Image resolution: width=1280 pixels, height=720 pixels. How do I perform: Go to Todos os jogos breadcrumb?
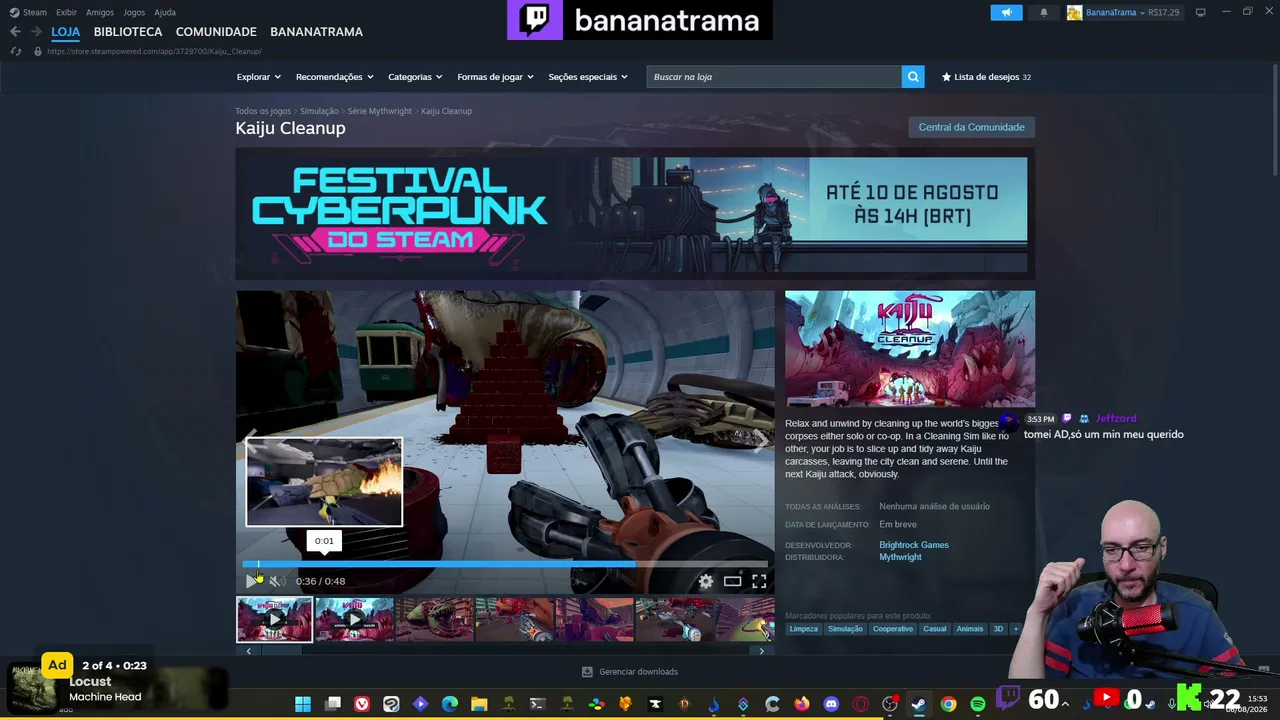click(263, 111)
